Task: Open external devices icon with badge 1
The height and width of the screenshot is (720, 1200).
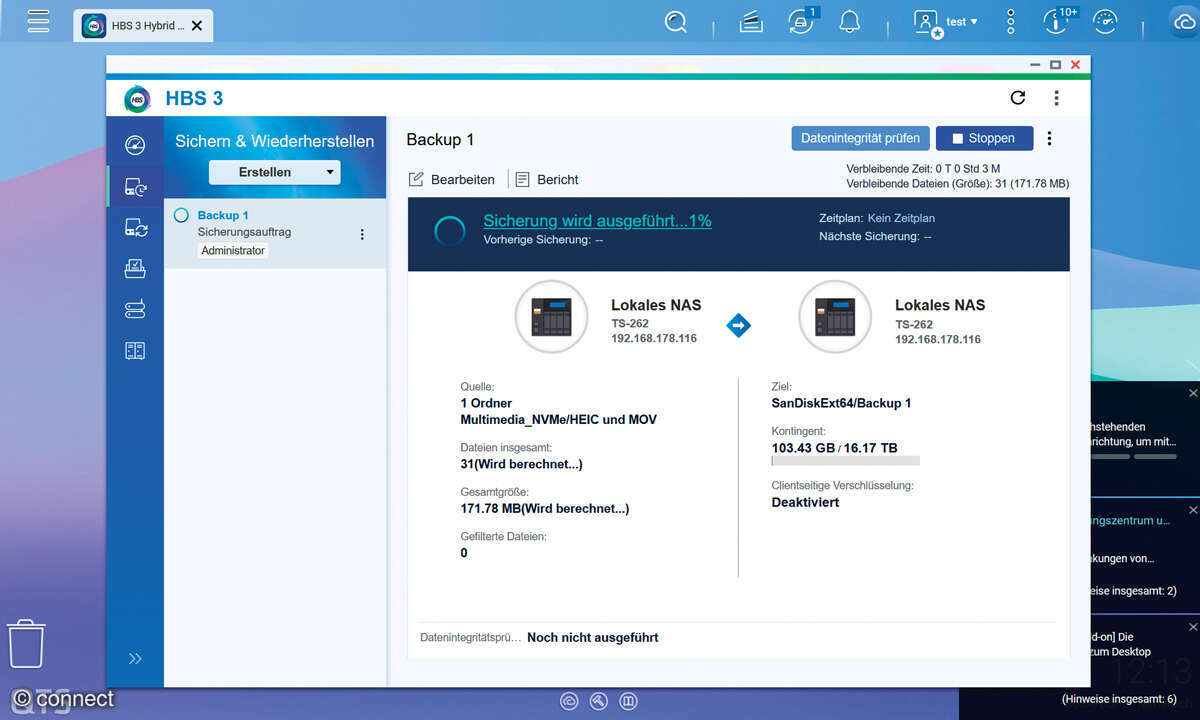Action: tap(803, 21)
